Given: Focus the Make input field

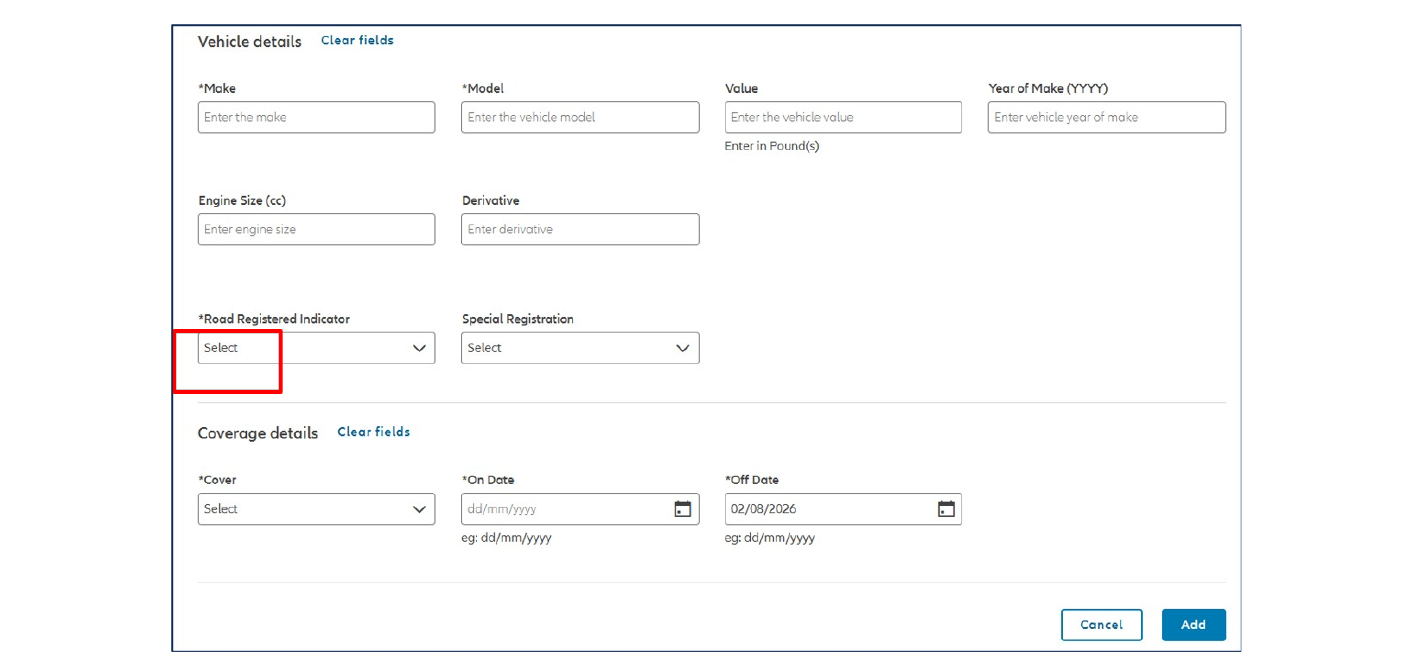Looking at the screenshot, I should (x=316, y=117).
